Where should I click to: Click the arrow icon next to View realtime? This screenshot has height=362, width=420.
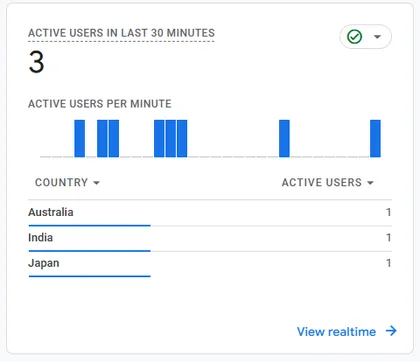(391, 331)
